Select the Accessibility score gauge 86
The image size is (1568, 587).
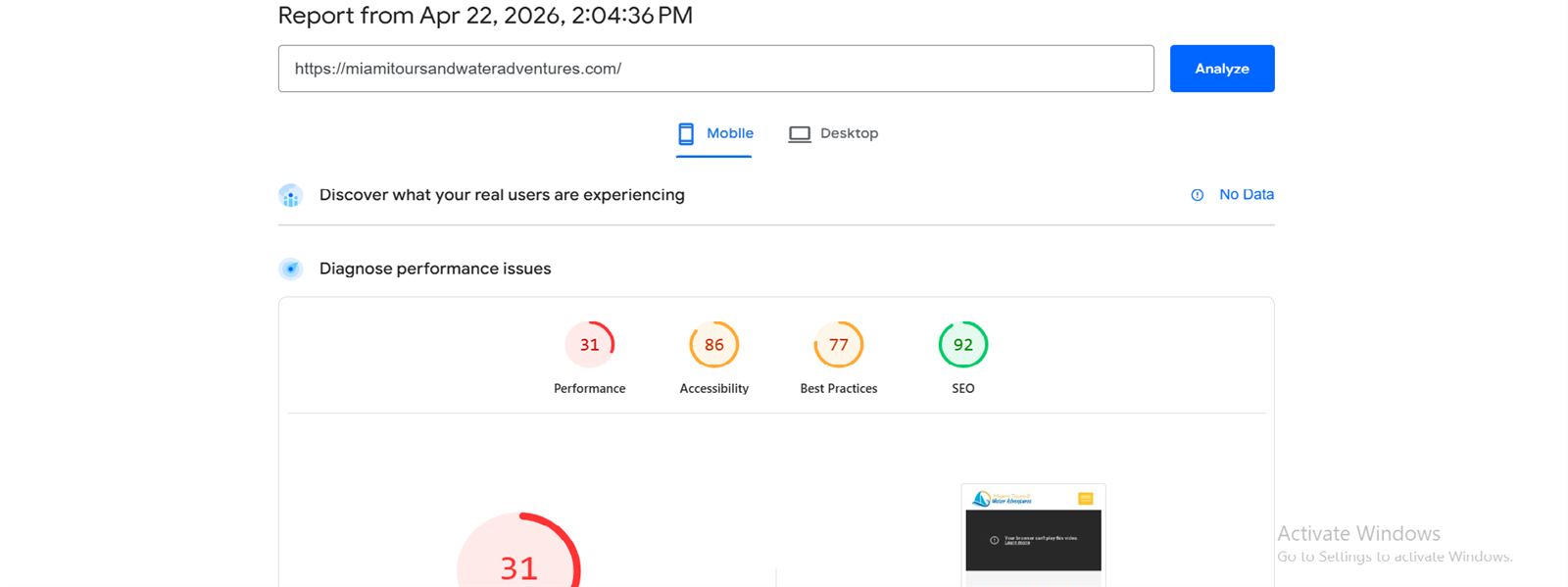click(x=713, y=345)
